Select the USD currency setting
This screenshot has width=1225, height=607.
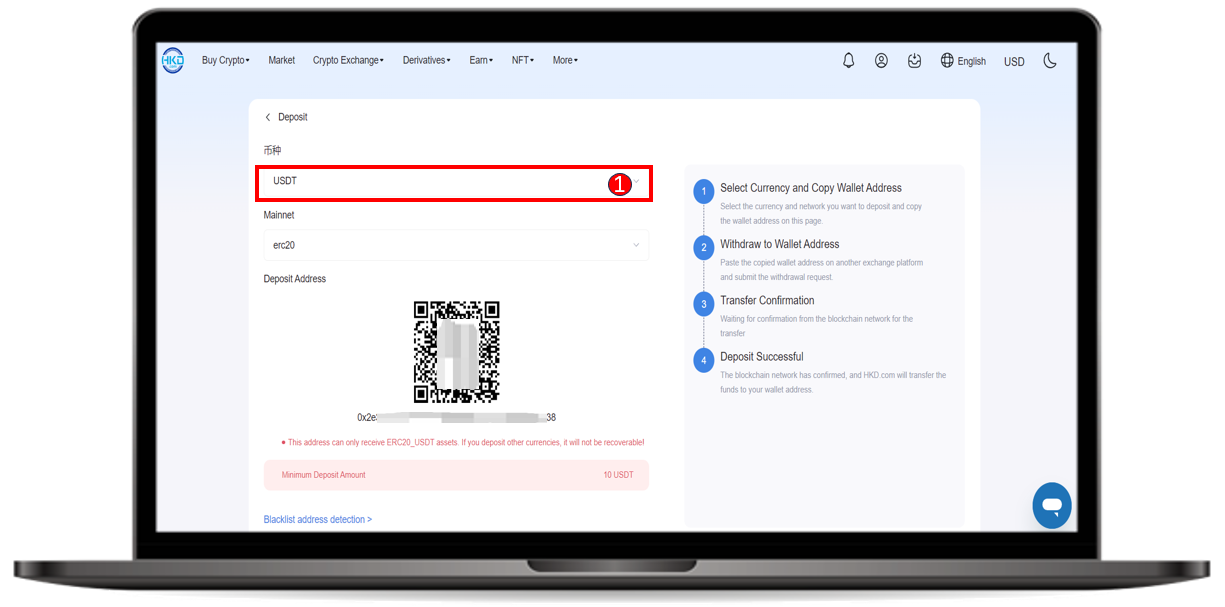(x=1014, y=61)
